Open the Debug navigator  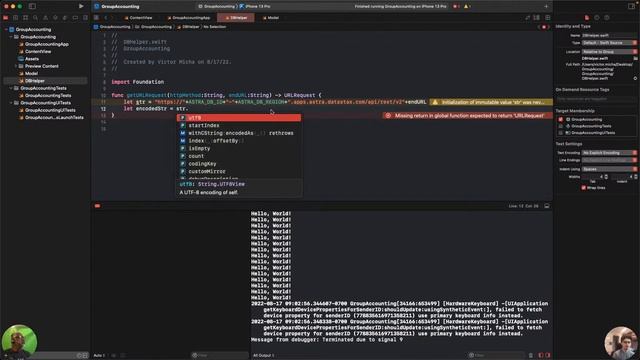[x=65, y=18]
